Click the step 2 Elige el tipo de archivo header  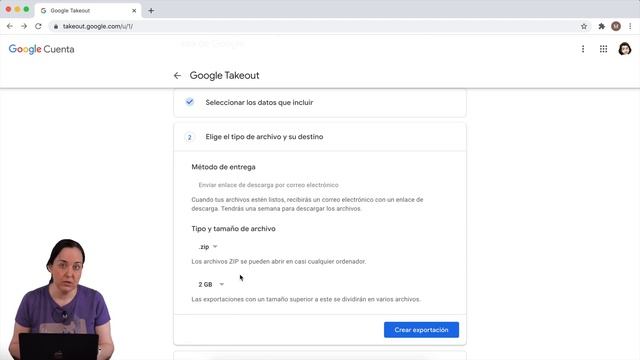pos(320,137)
